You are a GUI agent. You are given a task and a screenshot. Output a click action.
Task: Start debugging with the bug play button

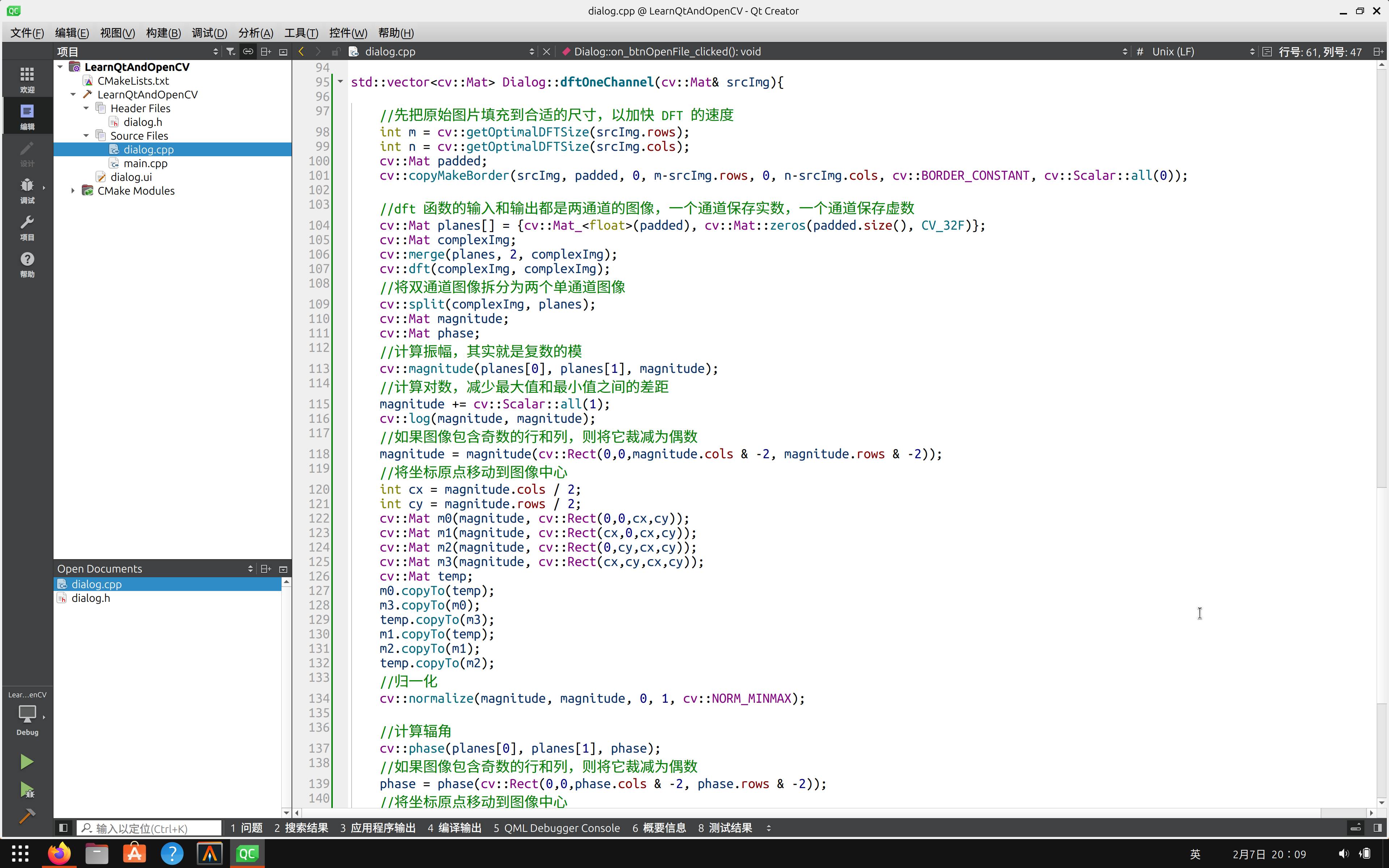click(x=26, y=790)
